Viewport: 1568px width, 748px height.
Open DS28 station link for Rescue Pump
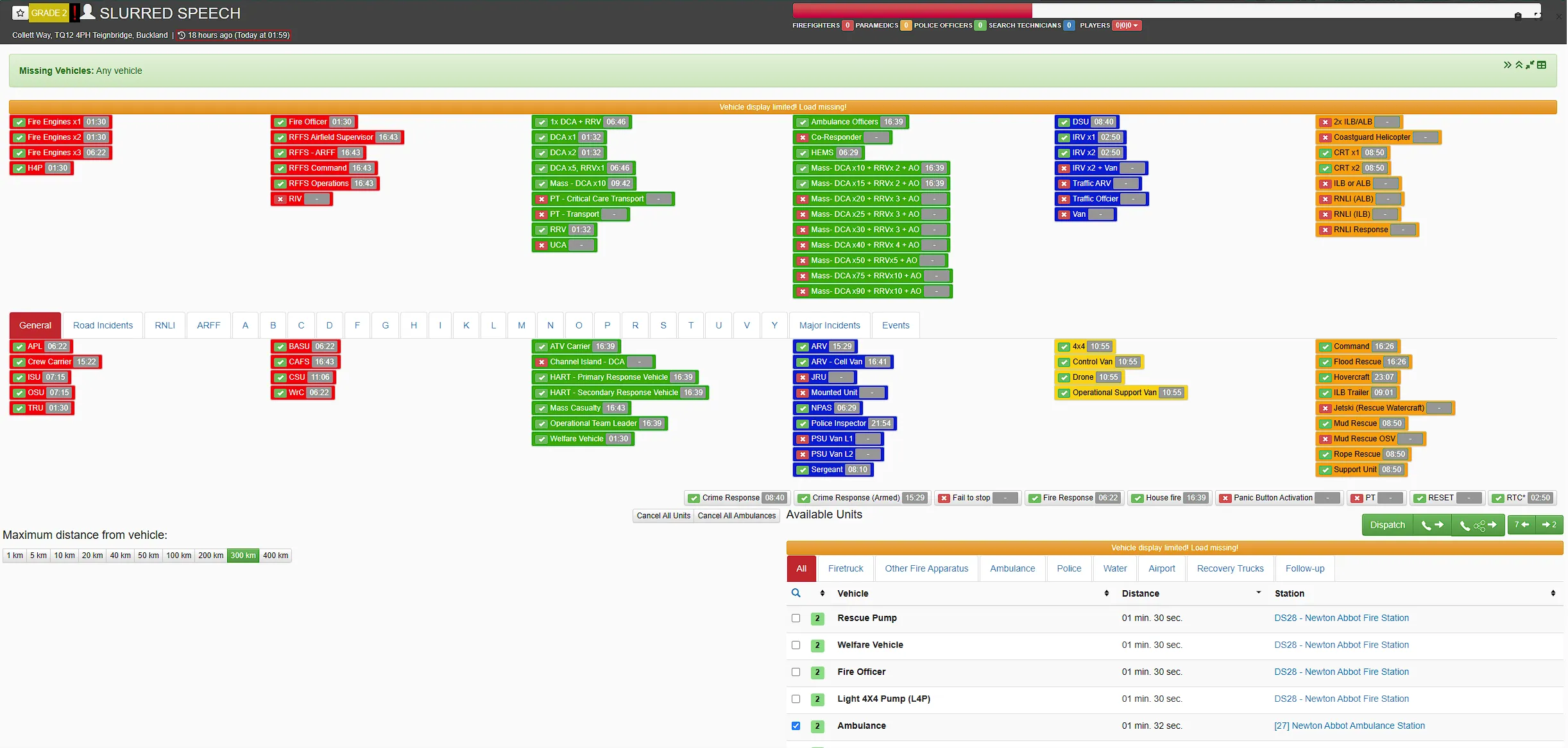(x=1342, y=618)
